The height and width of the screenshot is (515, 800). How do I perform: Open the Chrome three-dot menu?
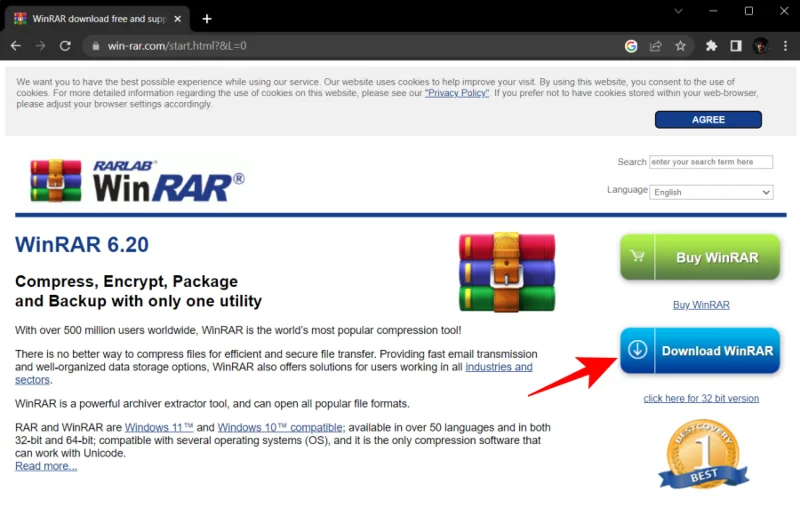785,46
